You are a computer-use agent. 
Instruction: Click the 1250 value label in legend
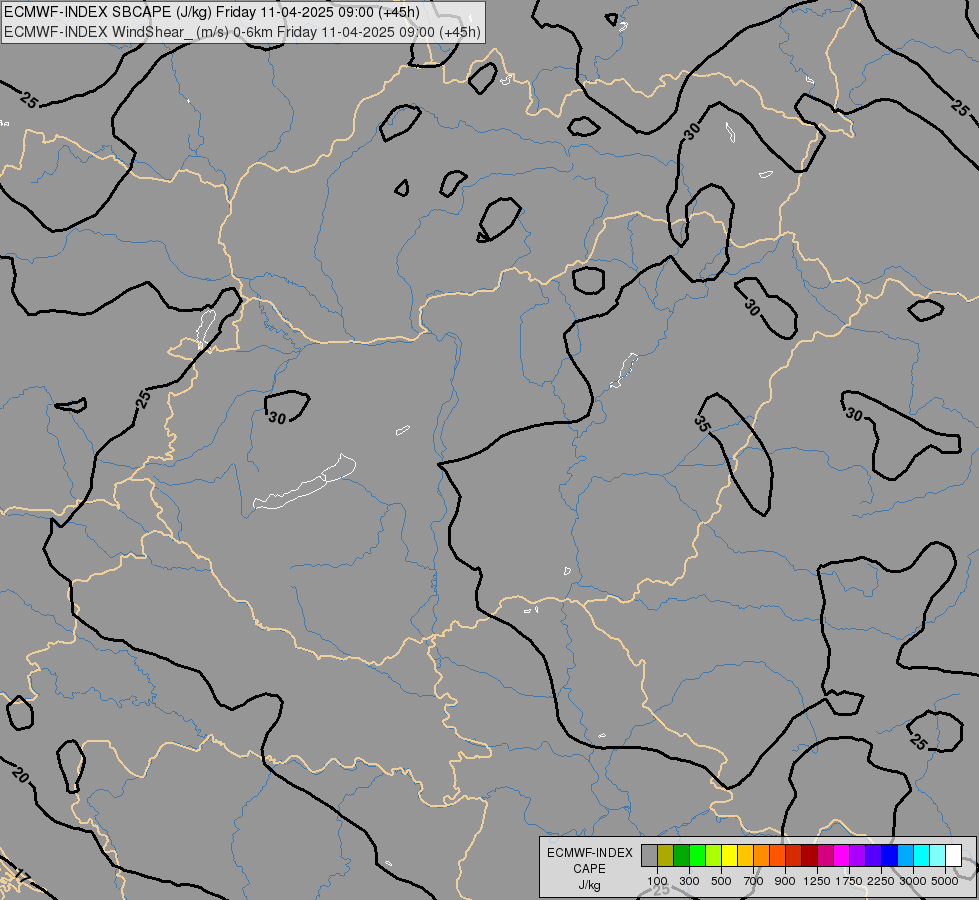(817, 881)
